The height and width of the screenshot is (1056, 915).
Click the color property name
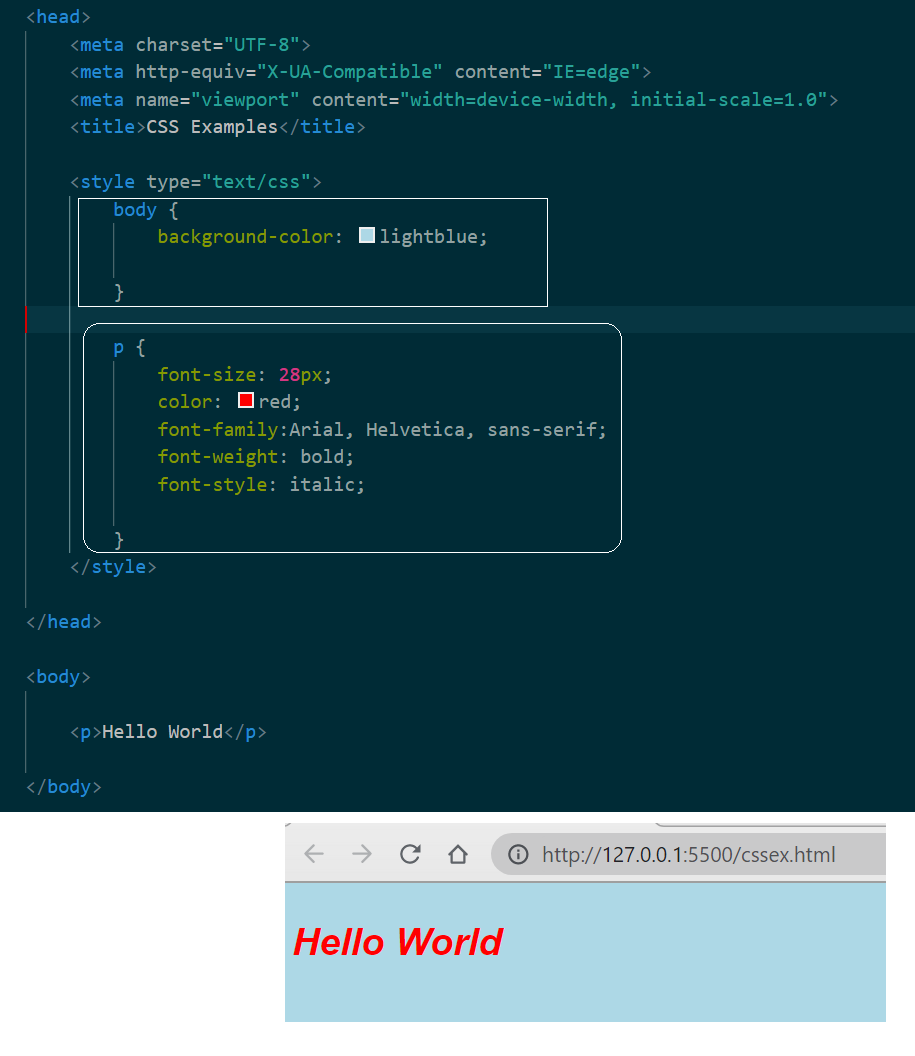[x=185, y=402]
